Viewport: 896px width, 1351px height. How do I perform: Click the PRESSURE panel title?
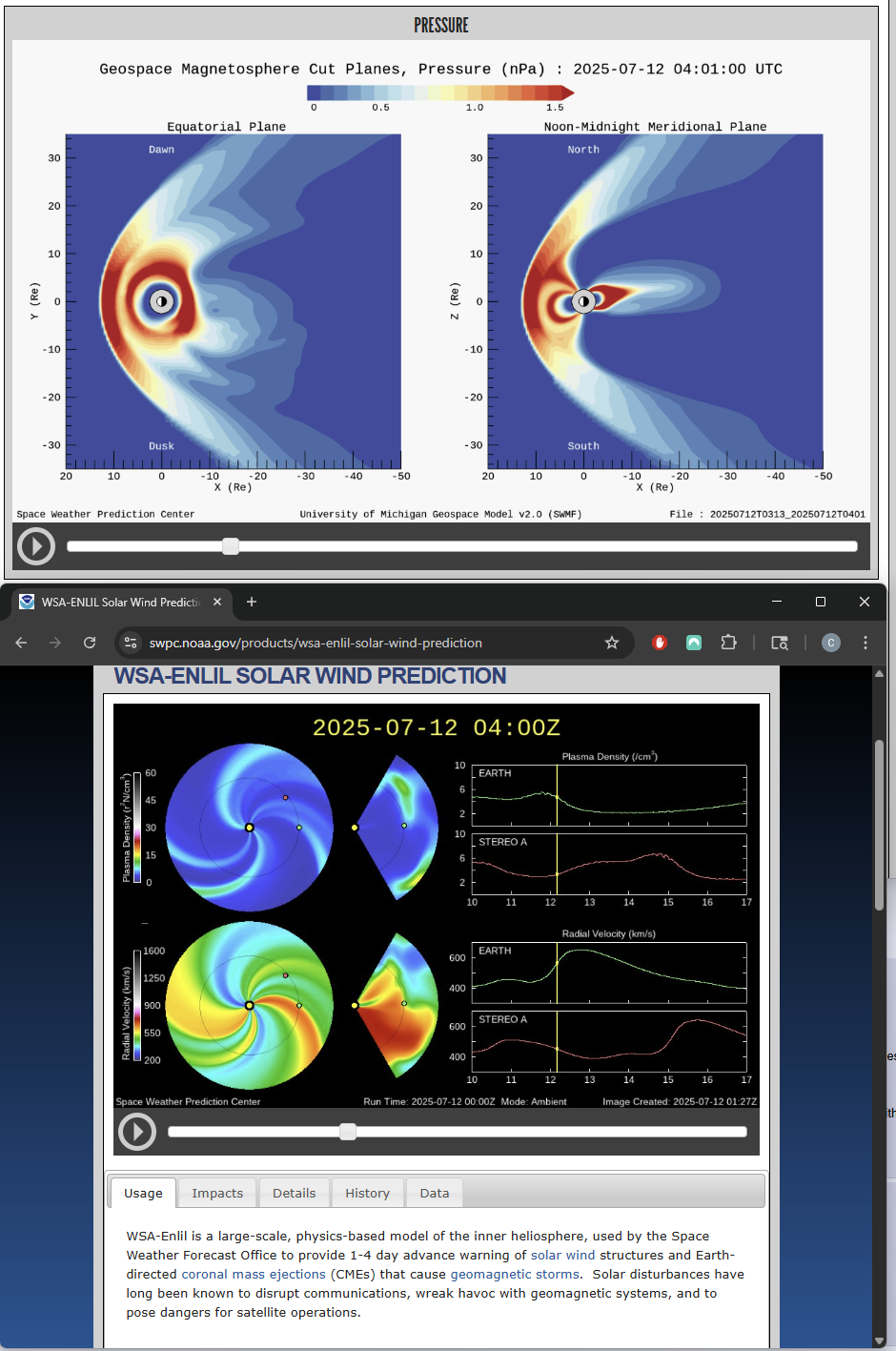click(441, 26)
